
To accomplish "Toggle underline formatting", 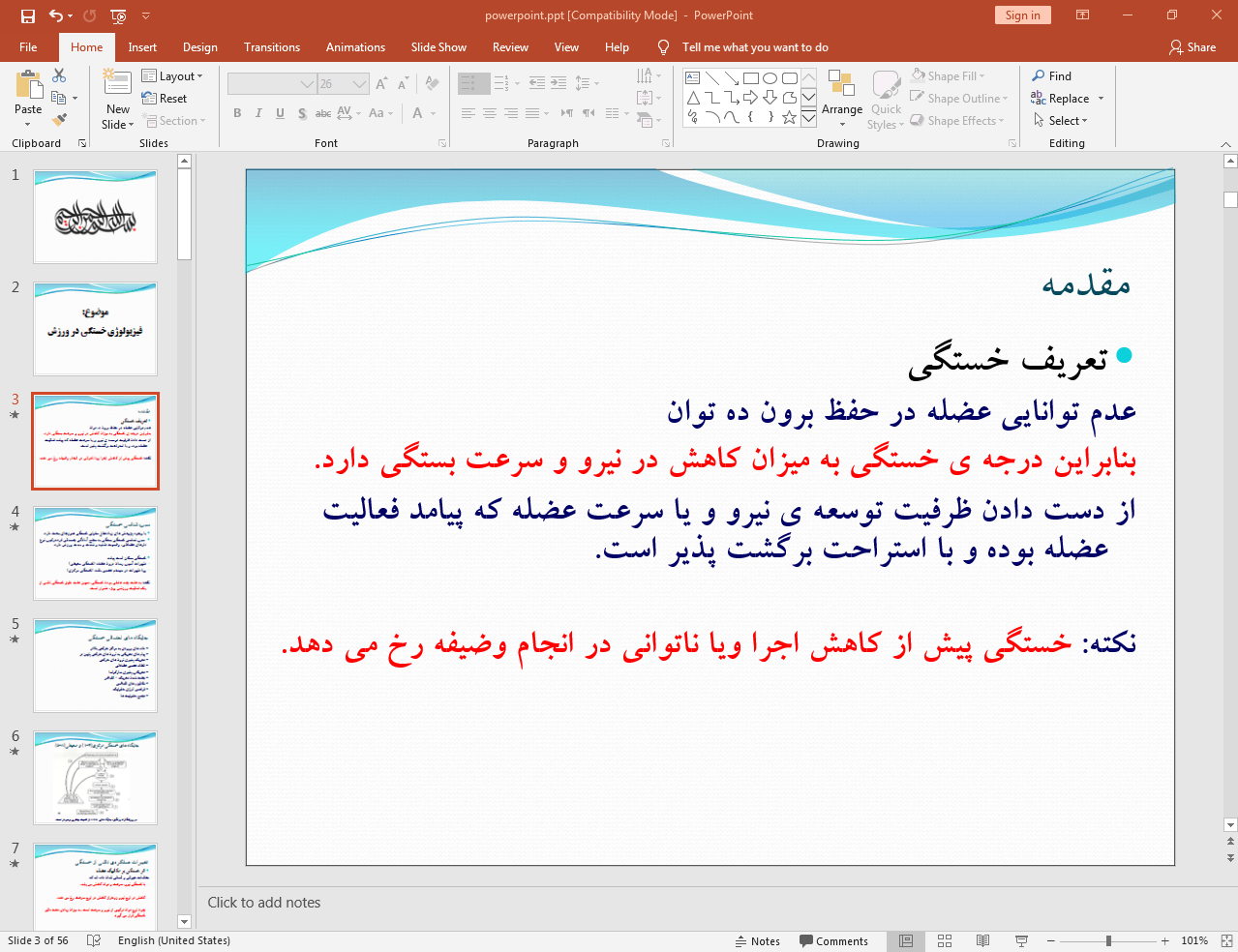I will 279,113.
